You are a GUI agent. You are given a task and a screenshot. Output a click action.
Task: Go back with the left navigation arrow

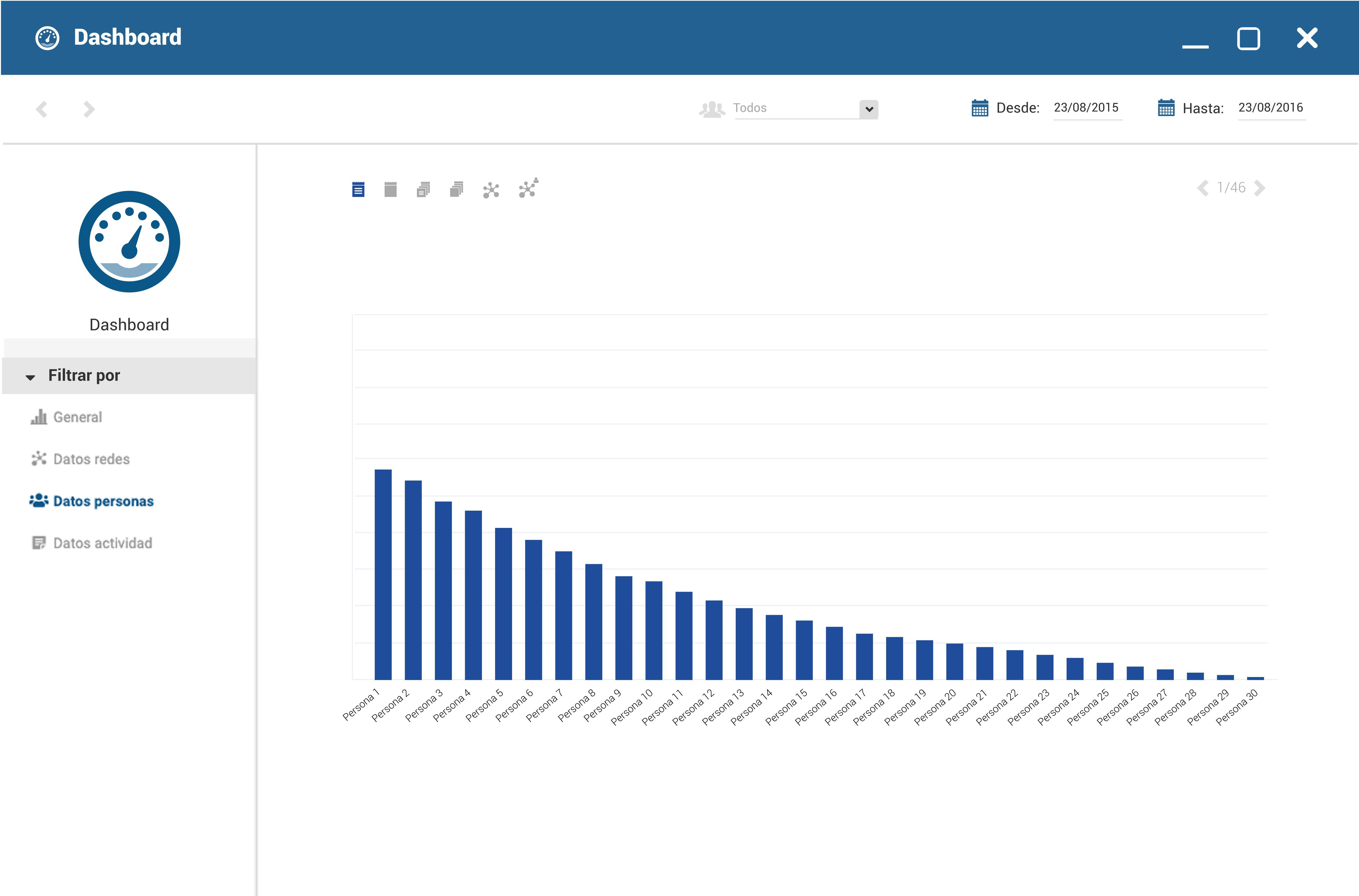(42, 109)
